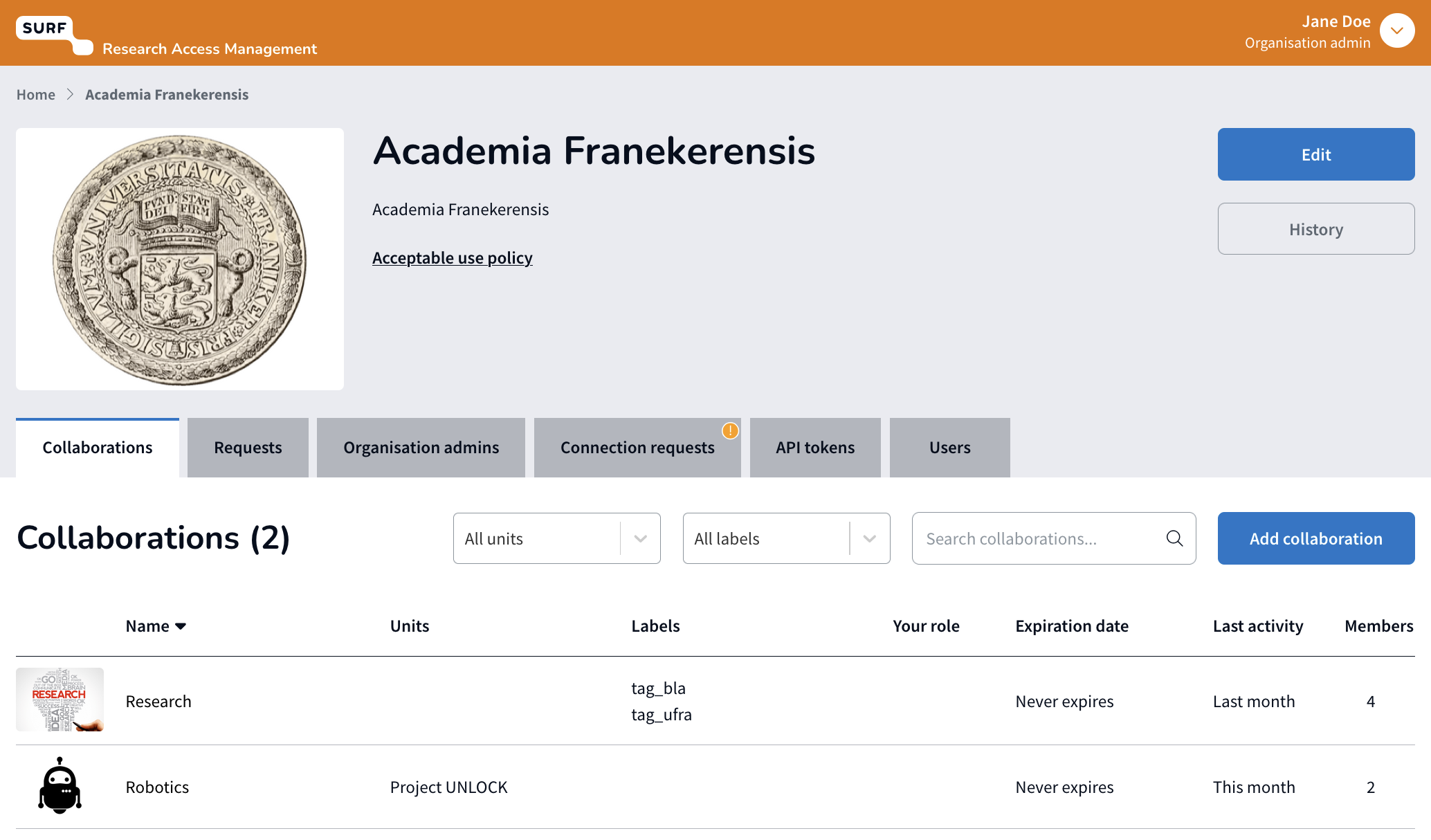Go to Home breadcrumb

click(x=36, y=95)
